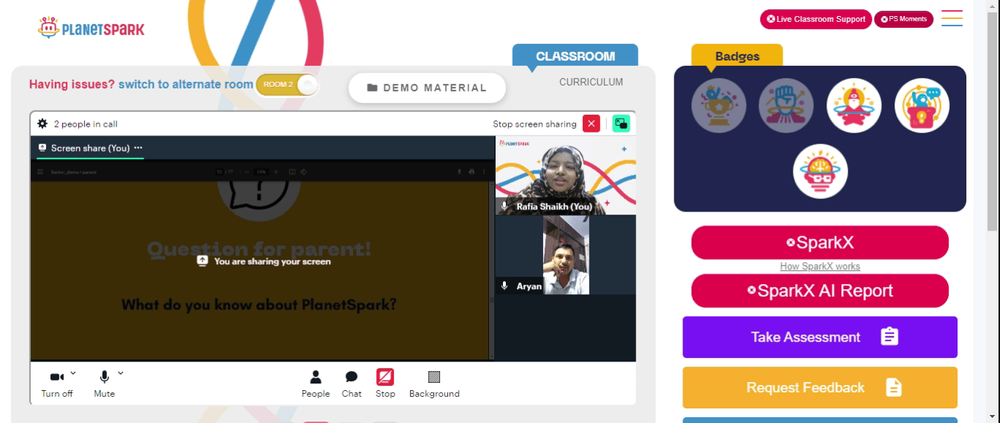Click red X to stop screen sharing

point(591,124)
